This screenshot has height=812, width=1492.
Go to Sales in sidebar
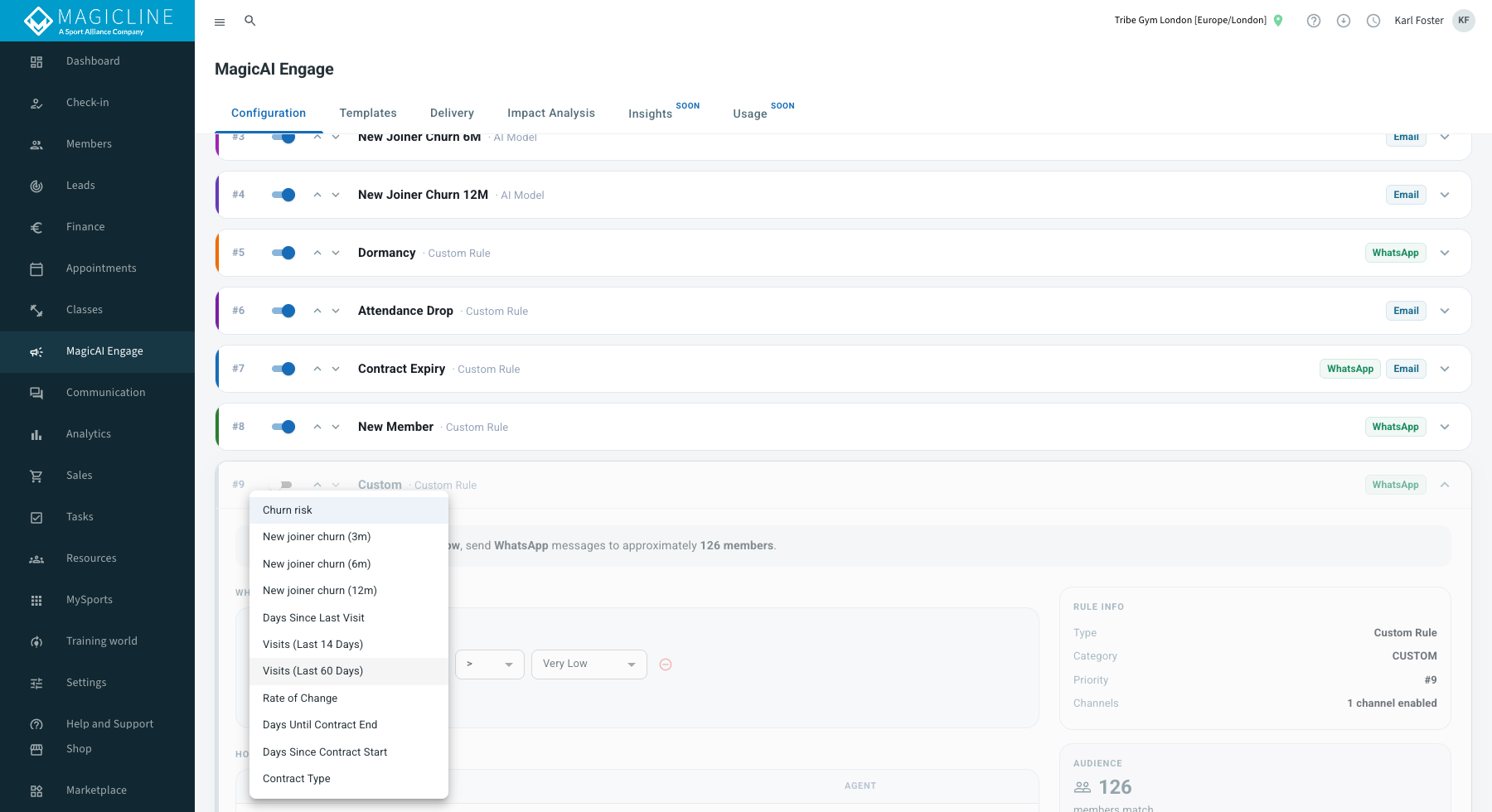[x=97, y=476]
